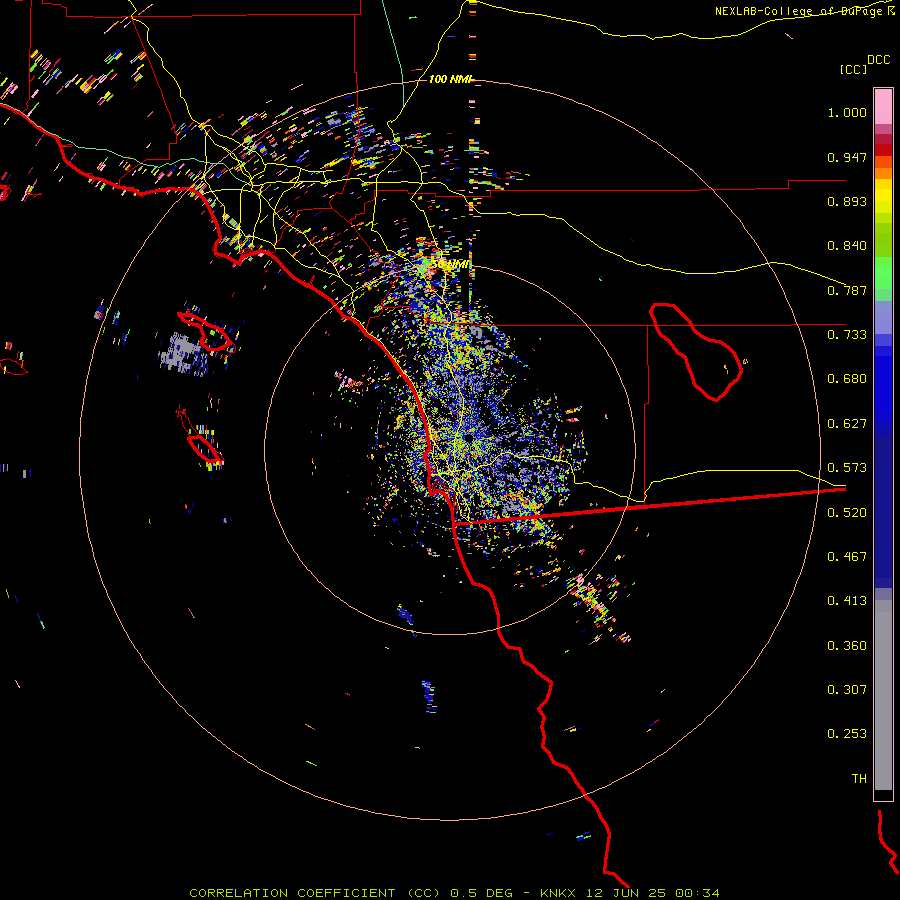
Task: Pick the pink segment atop color bar
Action: pos(883,107)
